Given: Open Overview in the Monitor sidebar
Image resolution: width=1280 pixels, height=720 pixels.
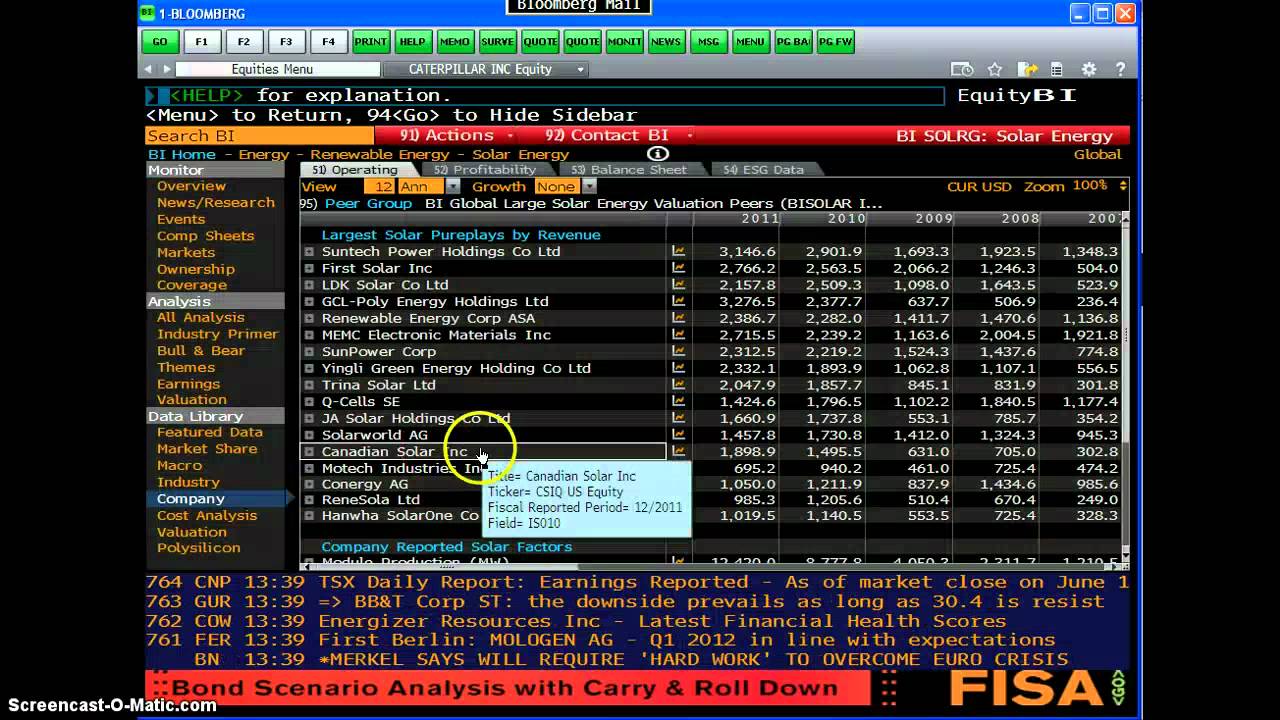Looking at the screenshot, I should [x=191, y=186].
